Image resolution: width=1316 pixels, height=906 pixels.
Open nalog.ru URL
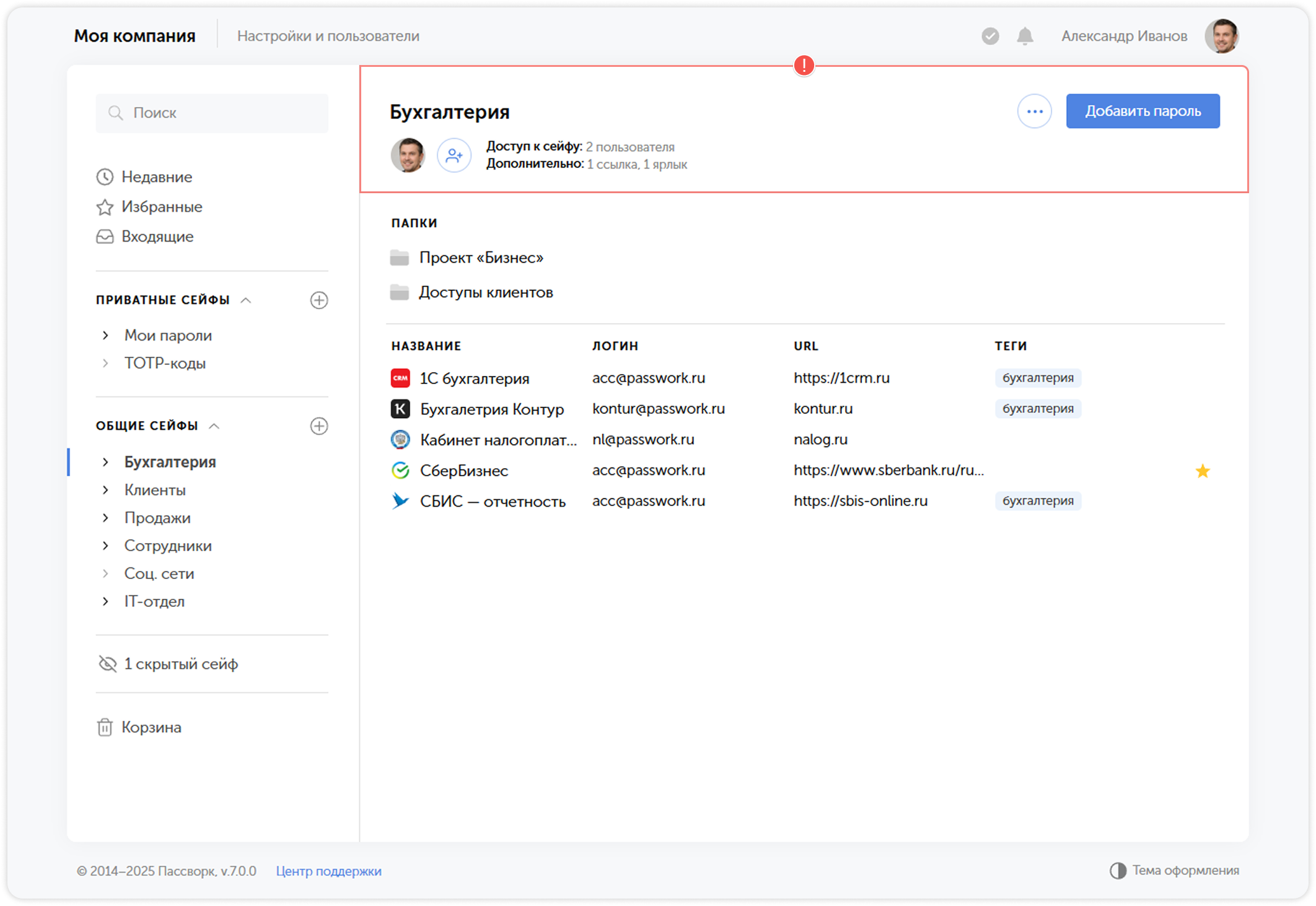click(x=820, y=440)
